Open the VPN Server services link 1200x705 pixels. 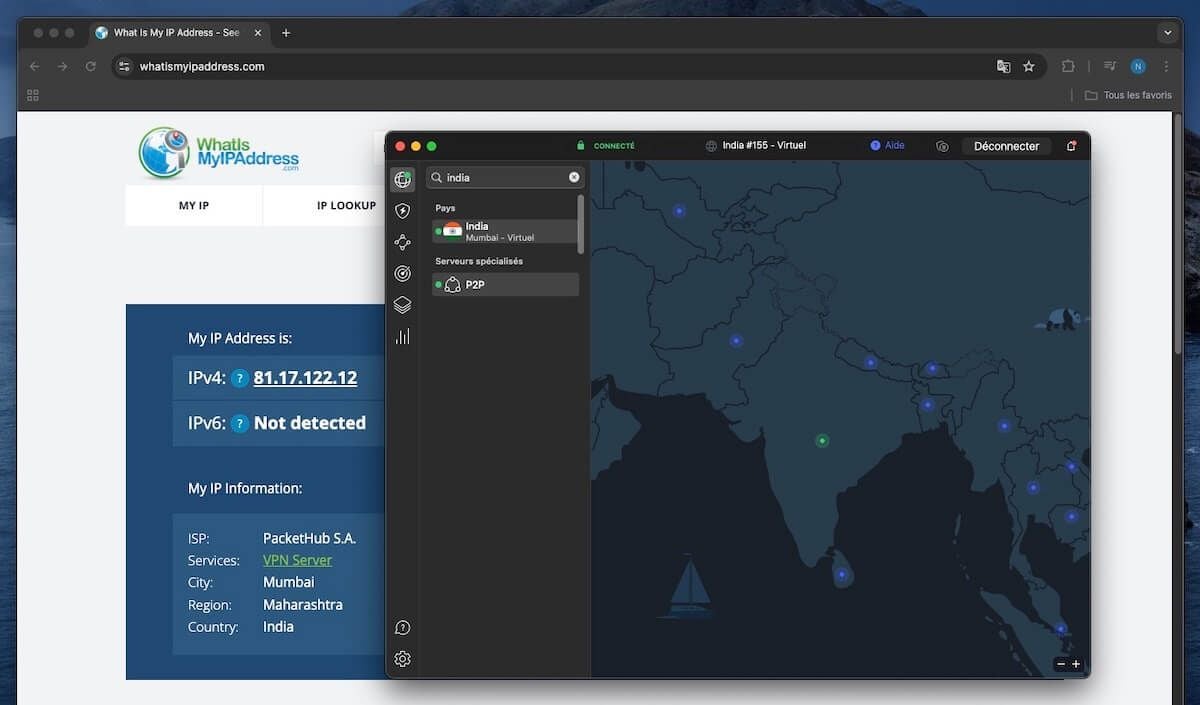[x=297, y=560]
